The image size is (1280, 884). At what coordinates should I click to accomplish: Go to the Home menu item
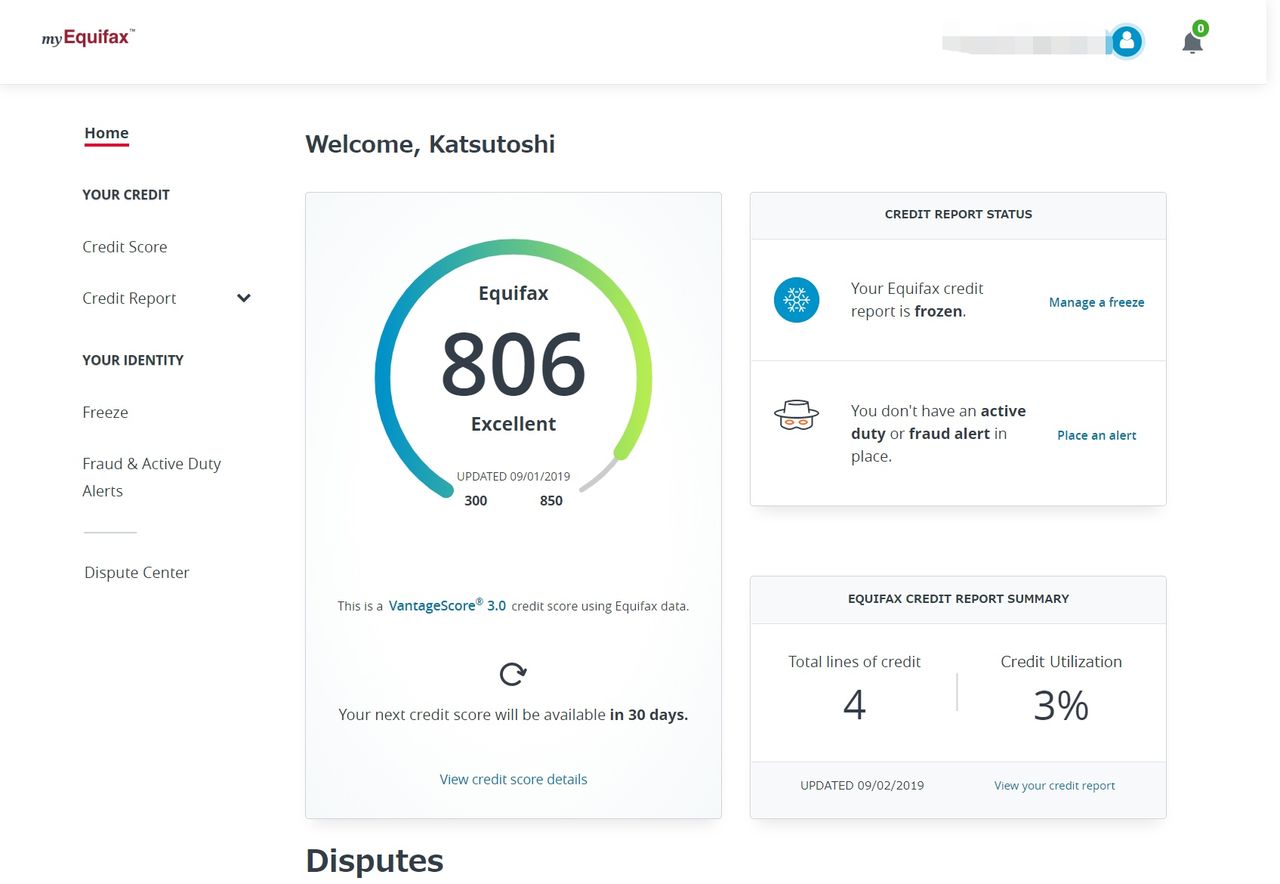tap(106, 133)
